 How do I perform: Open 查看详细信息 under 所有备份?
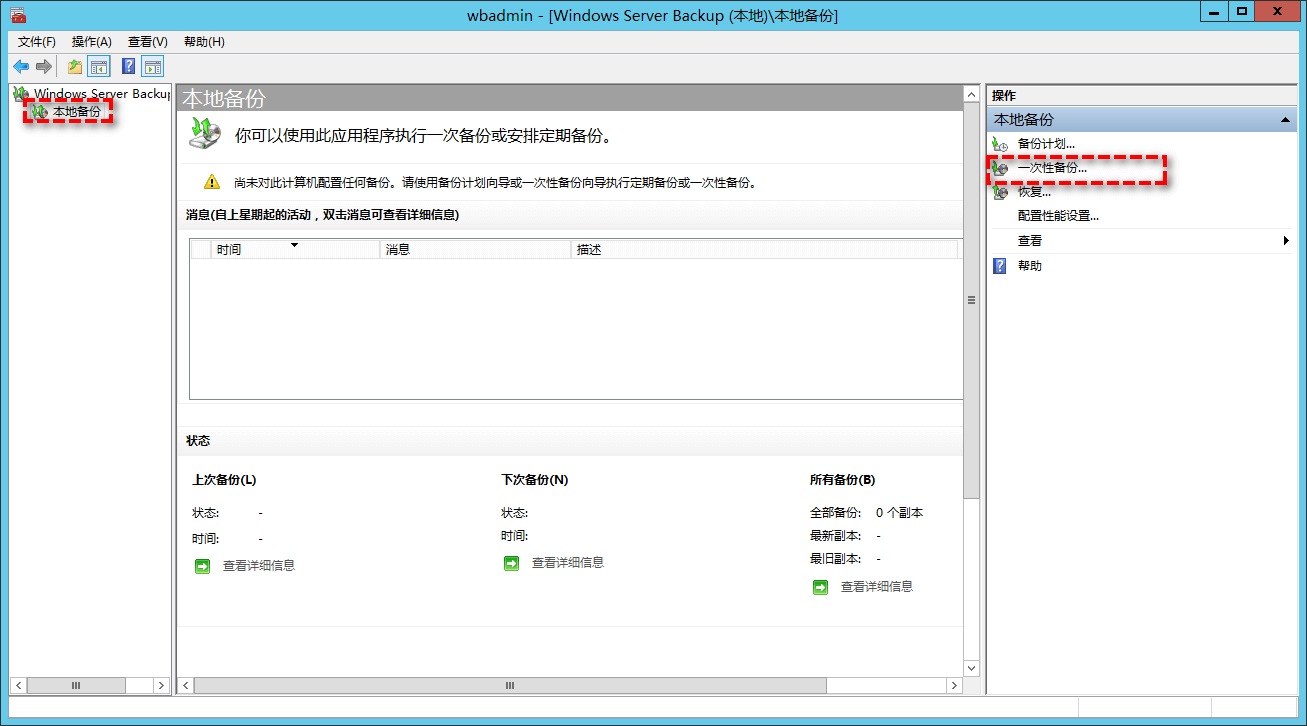pyautogui.click(x=876, y=587)
